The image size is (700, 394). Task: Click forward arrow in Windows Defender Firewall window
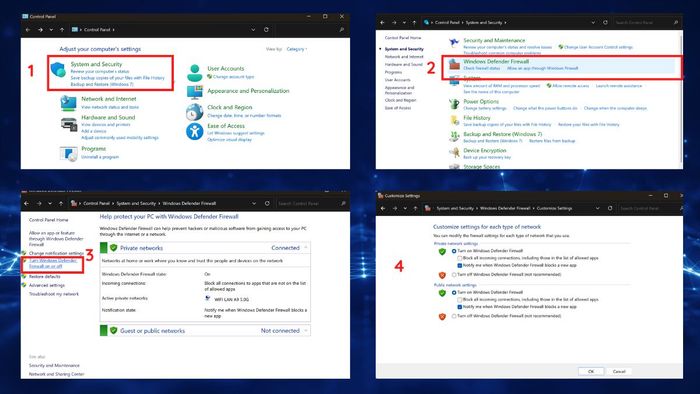click(39, 203)
